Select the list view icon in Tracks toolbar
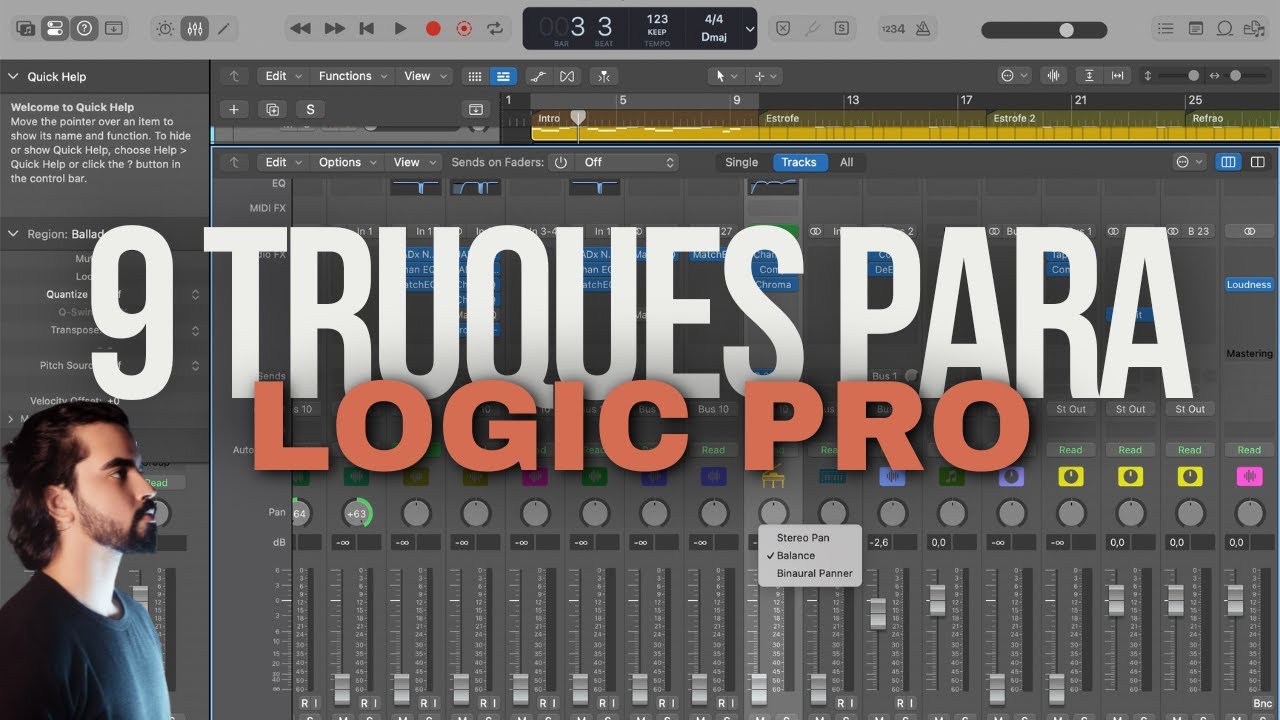Viewport: 1280px width, 720px height. (503, 76)
